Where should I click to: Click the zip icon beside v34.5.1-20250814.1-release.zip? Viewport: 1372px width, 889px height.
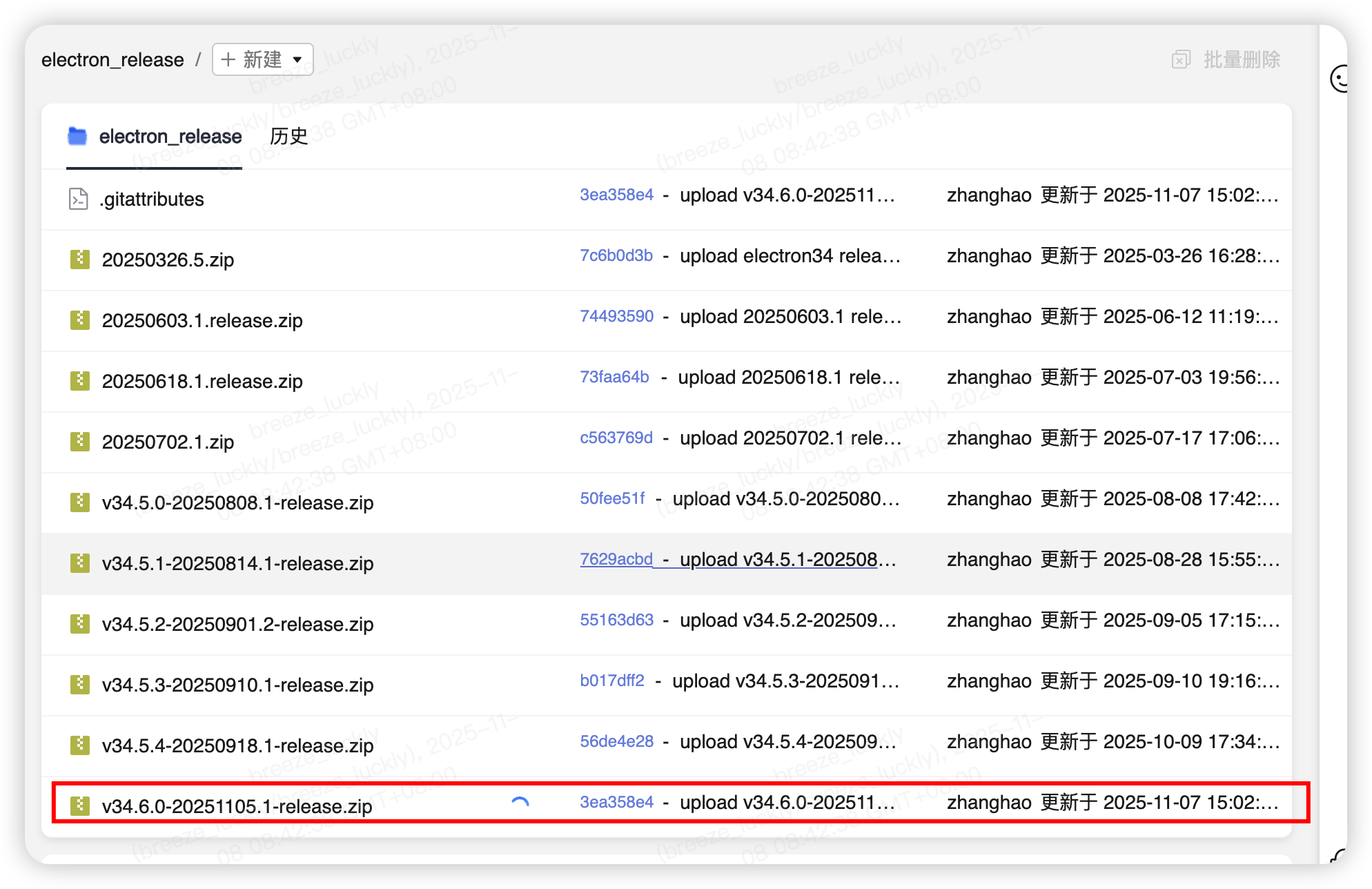pyautogui.click(x=79, y=563)
